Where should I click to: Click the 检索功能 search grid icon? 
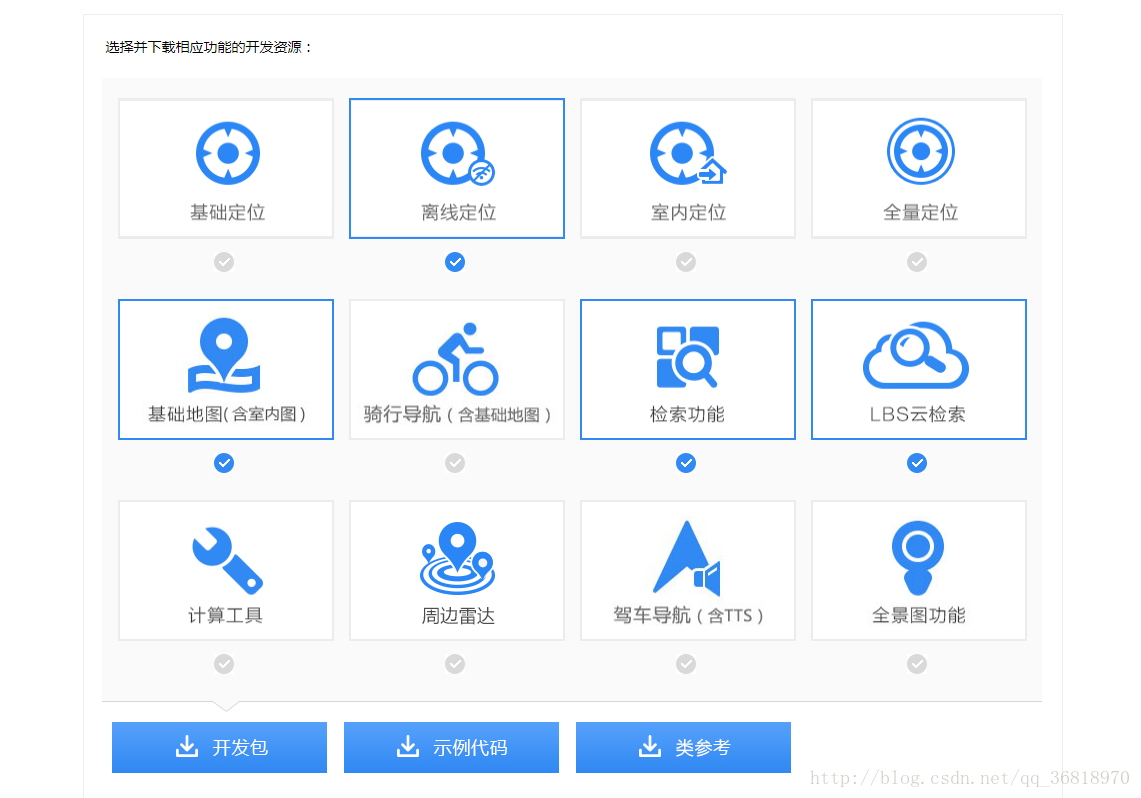tap(688, 356)
